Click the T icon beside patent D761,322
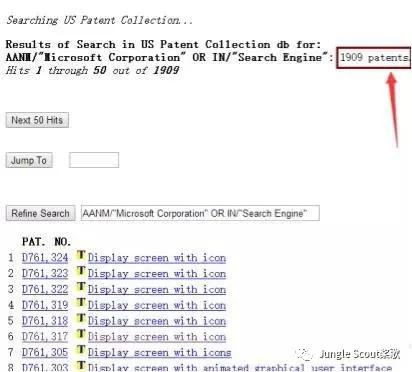Screen dimensions: 412x372 [x=81, y=287]
